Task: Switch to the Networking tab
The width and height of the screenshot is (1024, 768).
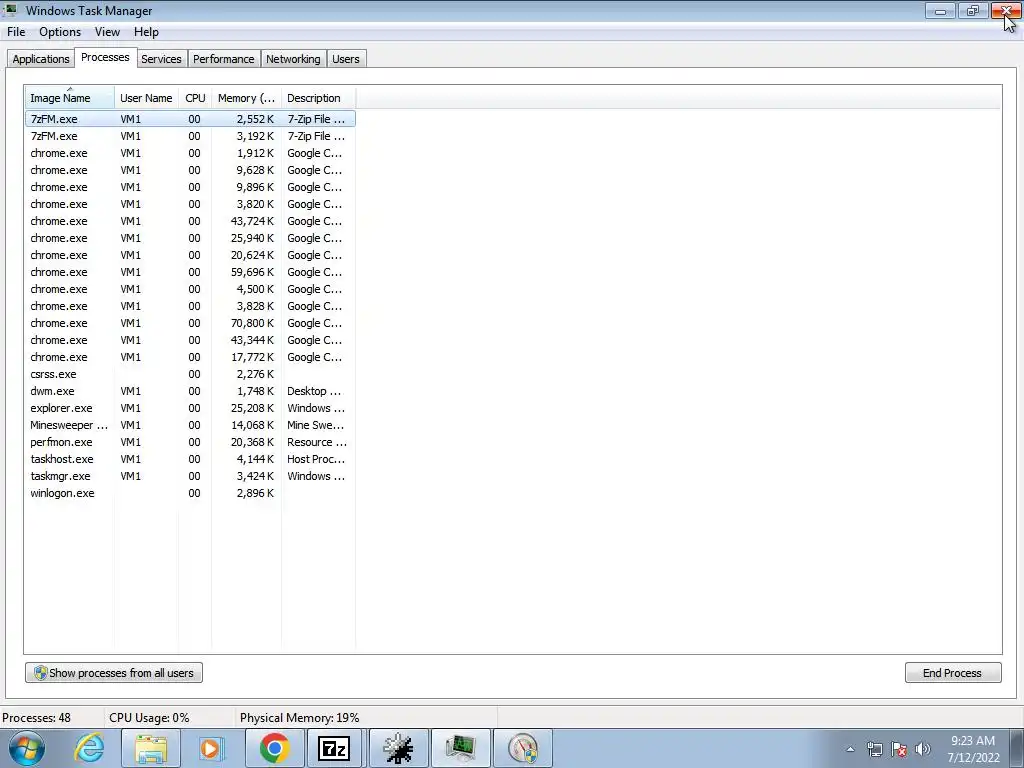Action: coord(293,59)
